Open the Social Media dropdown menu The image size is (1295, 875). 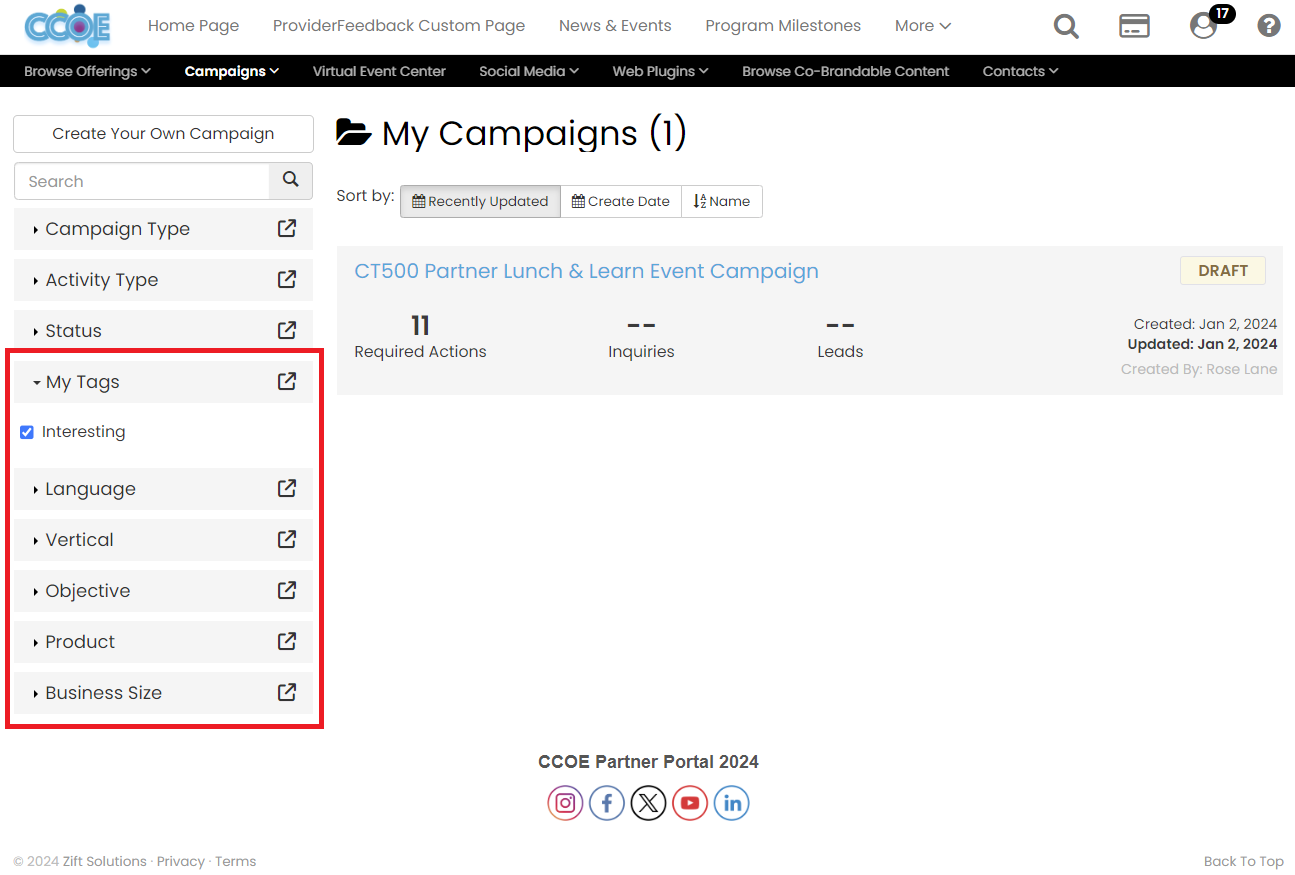528,71
